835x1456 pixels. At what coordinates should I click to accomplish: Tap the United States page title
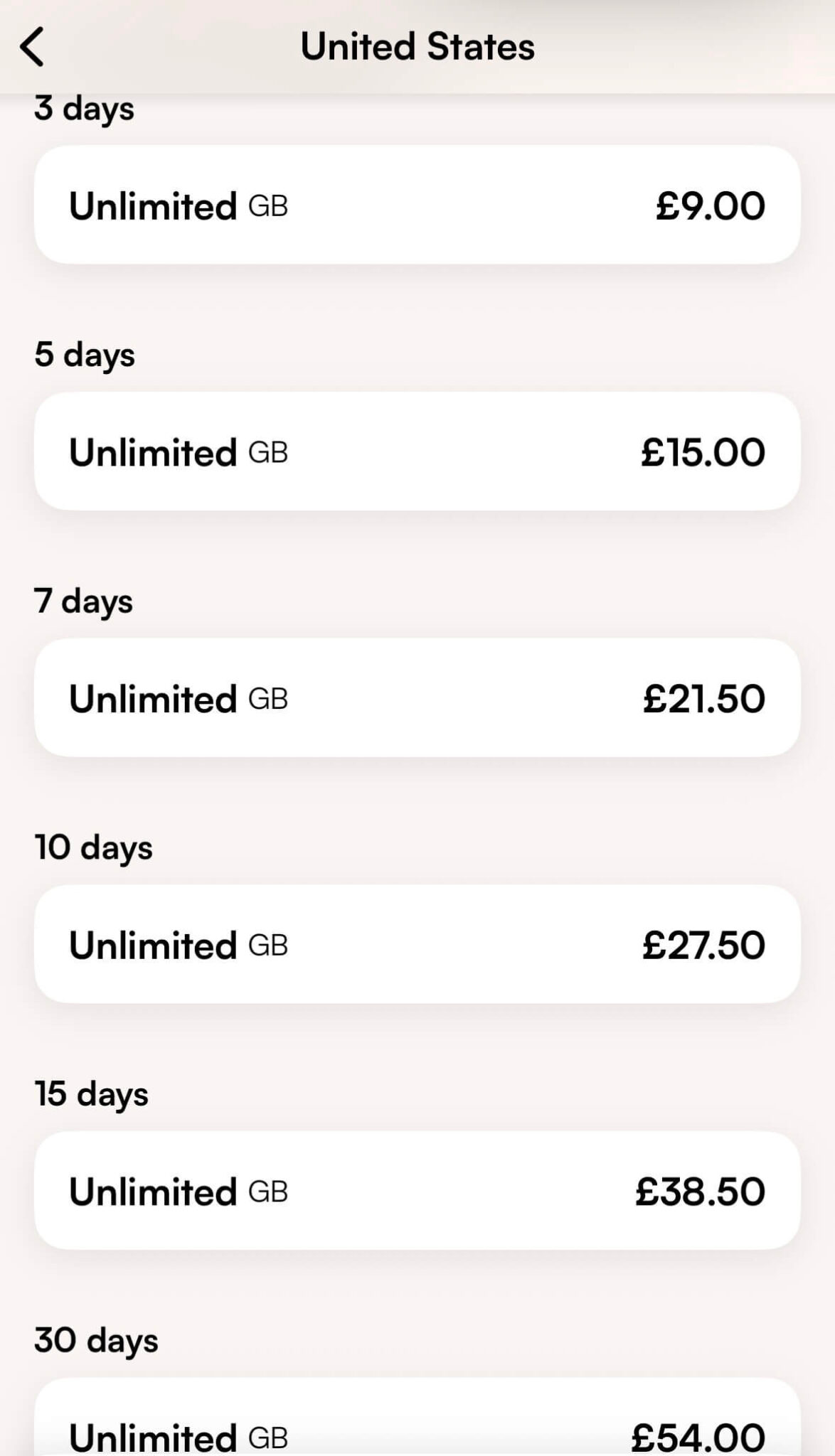coord(418,47)
